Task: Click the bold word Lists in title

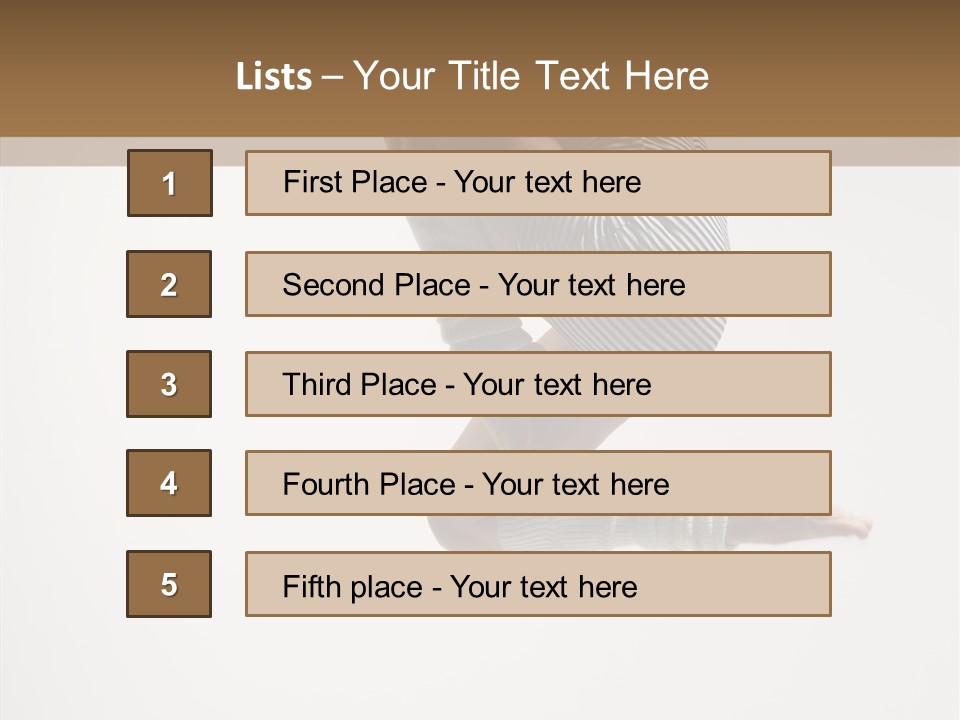Action: (273, 77)
